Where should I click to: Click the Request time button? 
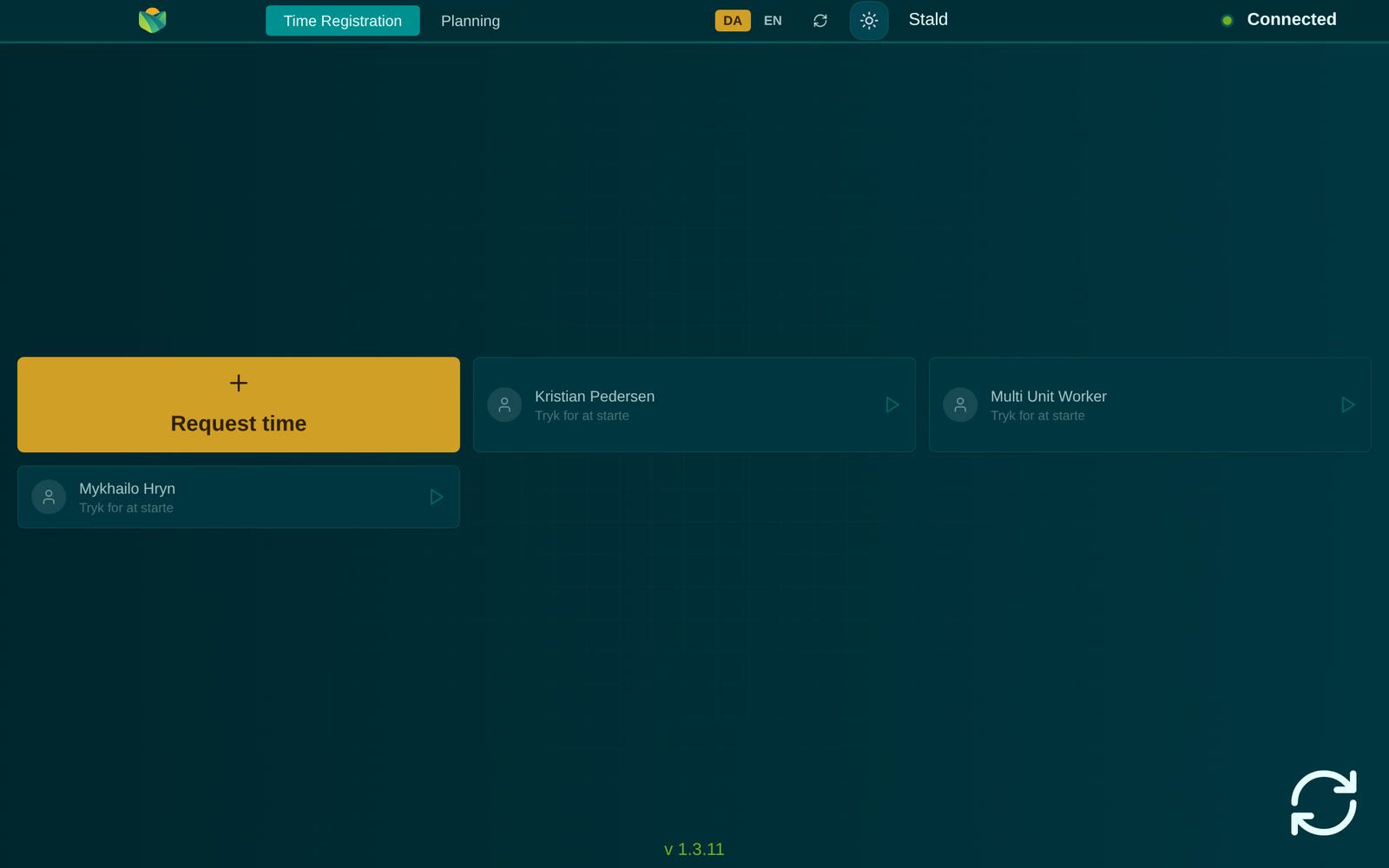pos(239,404)
